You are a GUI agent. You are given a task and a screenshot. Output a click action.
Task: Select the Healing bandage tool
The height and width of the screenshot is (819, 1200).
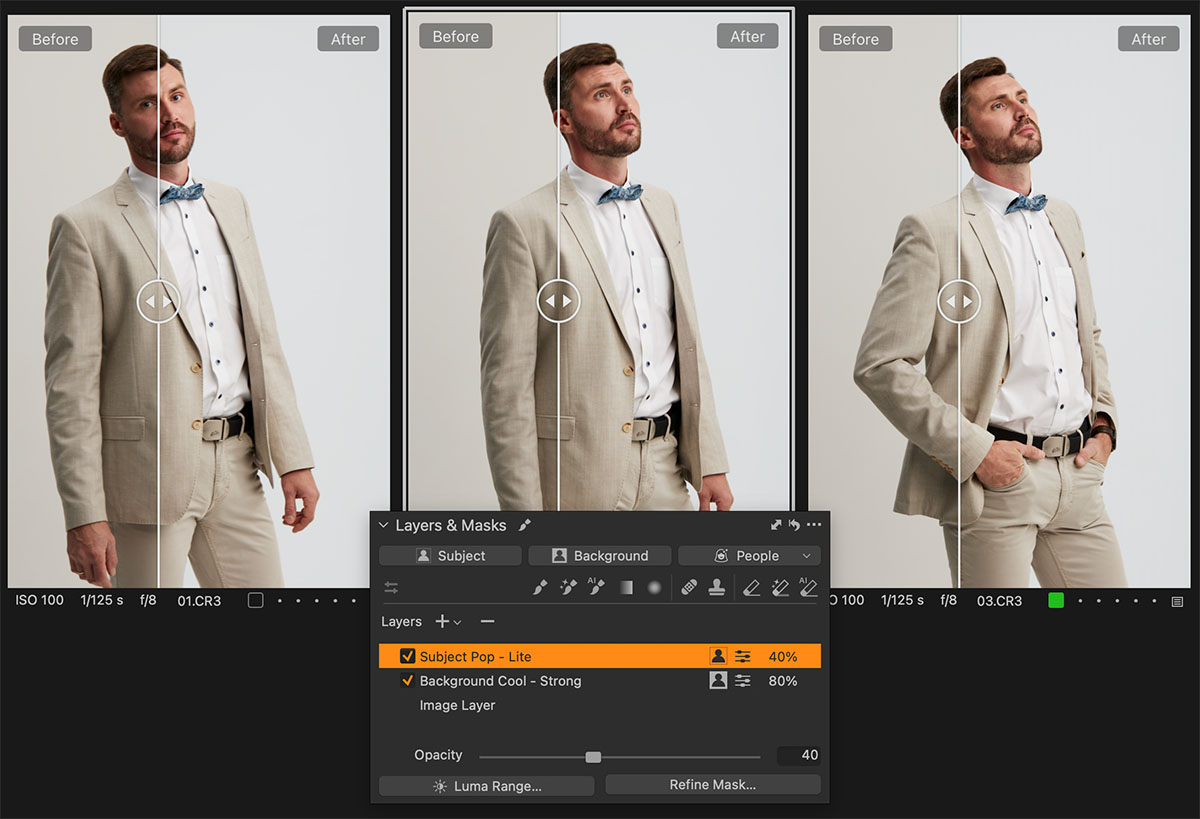pos(689,588)
